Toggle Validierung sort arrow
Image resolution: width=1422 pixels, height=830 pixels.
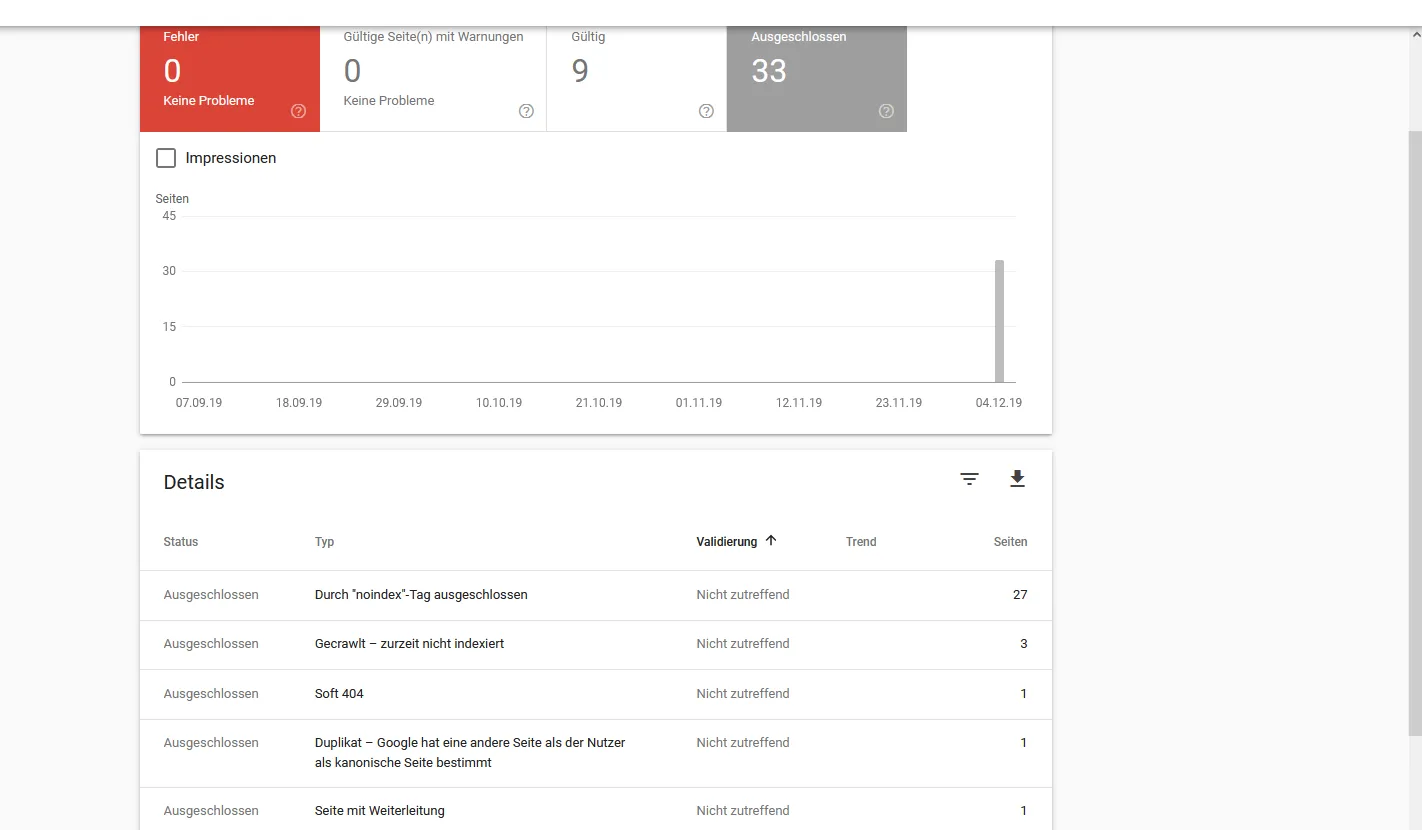tap(771, 541)
